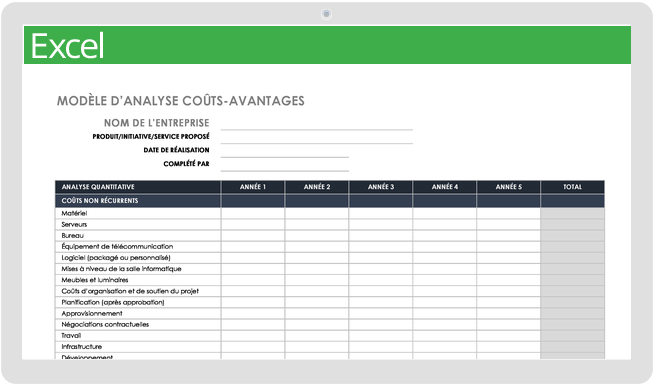Select the Meubles et luminaires row label
654x385 pixels.
coord(95,280)
